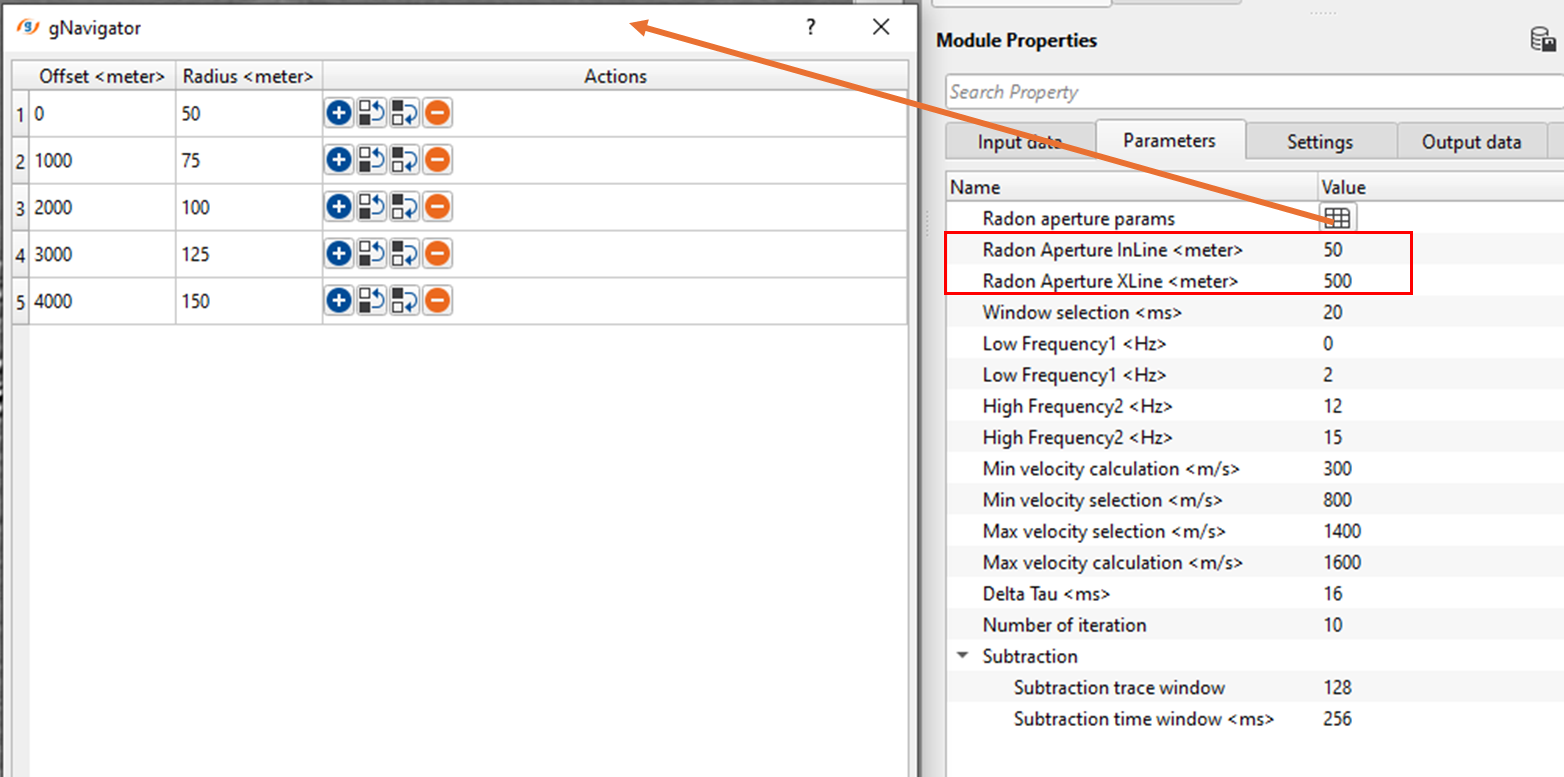This screenshot has width=1564, height=777.
Task: Click the Window selection value 20
Action: point(1332,313)
